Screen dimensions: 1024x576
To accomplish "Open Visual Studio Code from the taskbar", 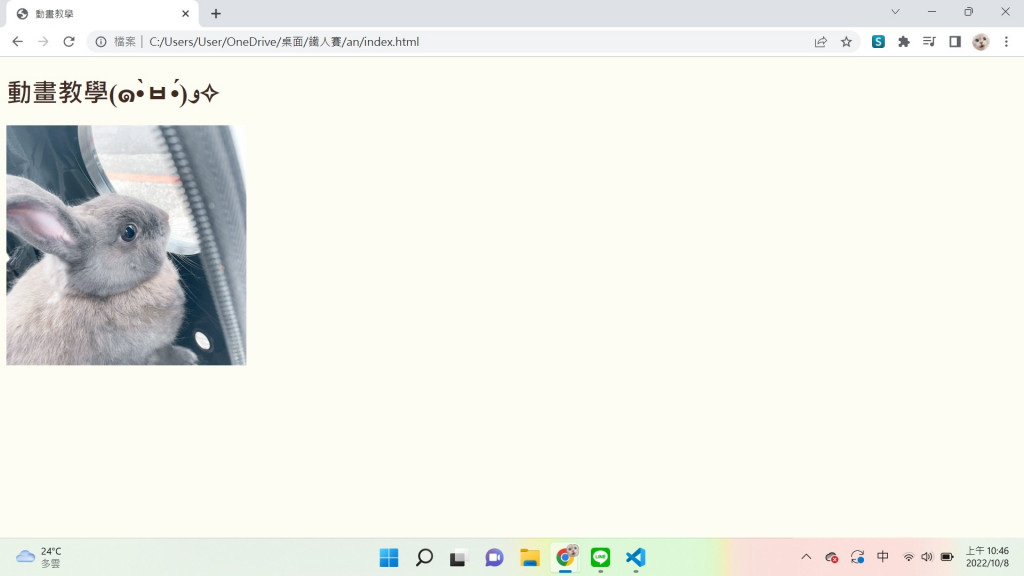I will click(635, 557).
